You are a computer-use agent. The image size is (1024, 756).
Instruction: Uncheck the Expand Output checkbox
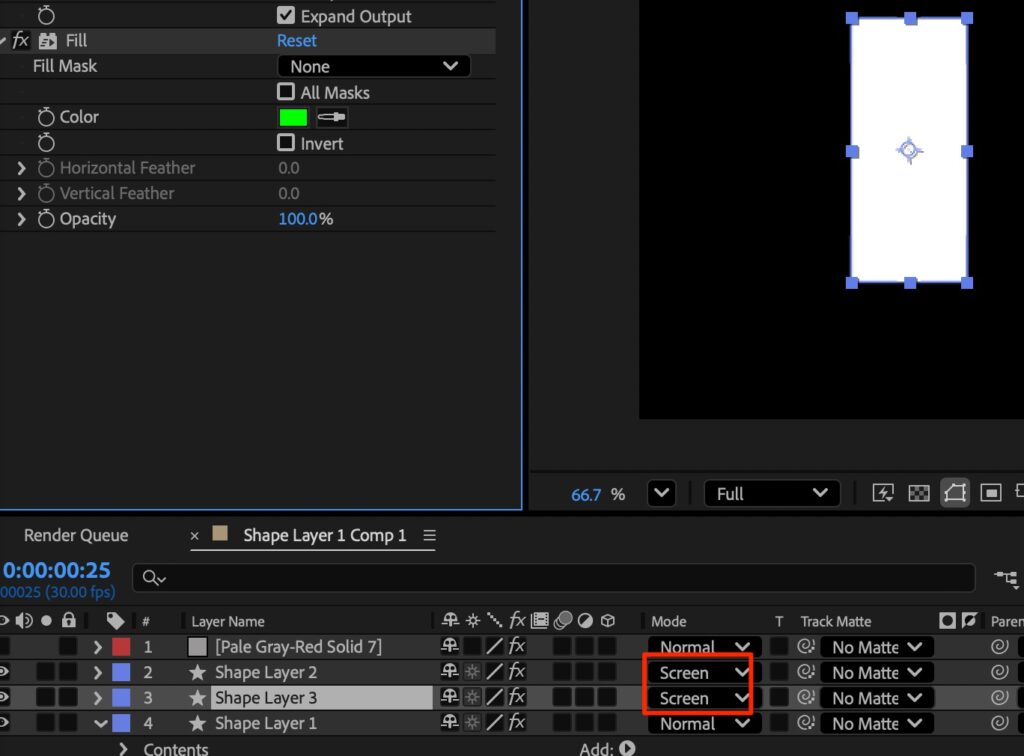(286, 16)
